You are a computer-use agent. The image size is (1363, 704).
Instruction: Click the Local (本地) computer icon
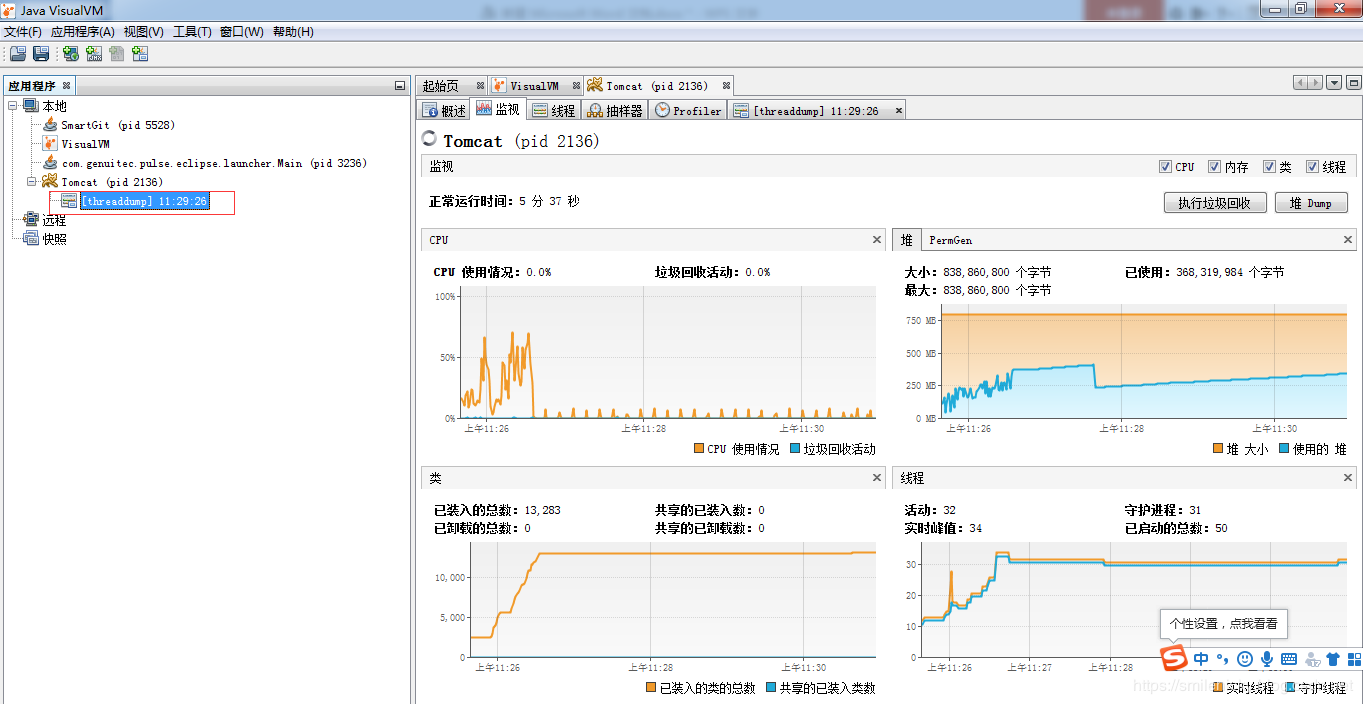point(31,106)
